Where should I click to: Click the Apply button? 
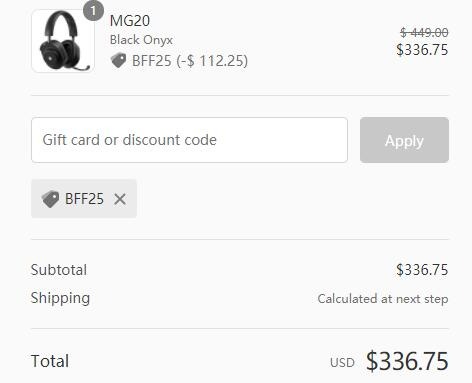point(404,140)
